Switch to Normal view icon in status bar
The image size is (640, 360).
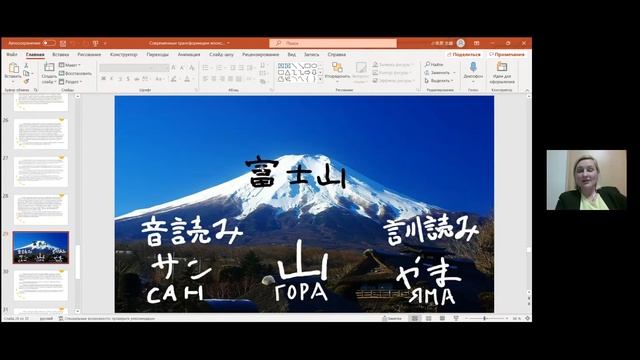click(415, 318)
